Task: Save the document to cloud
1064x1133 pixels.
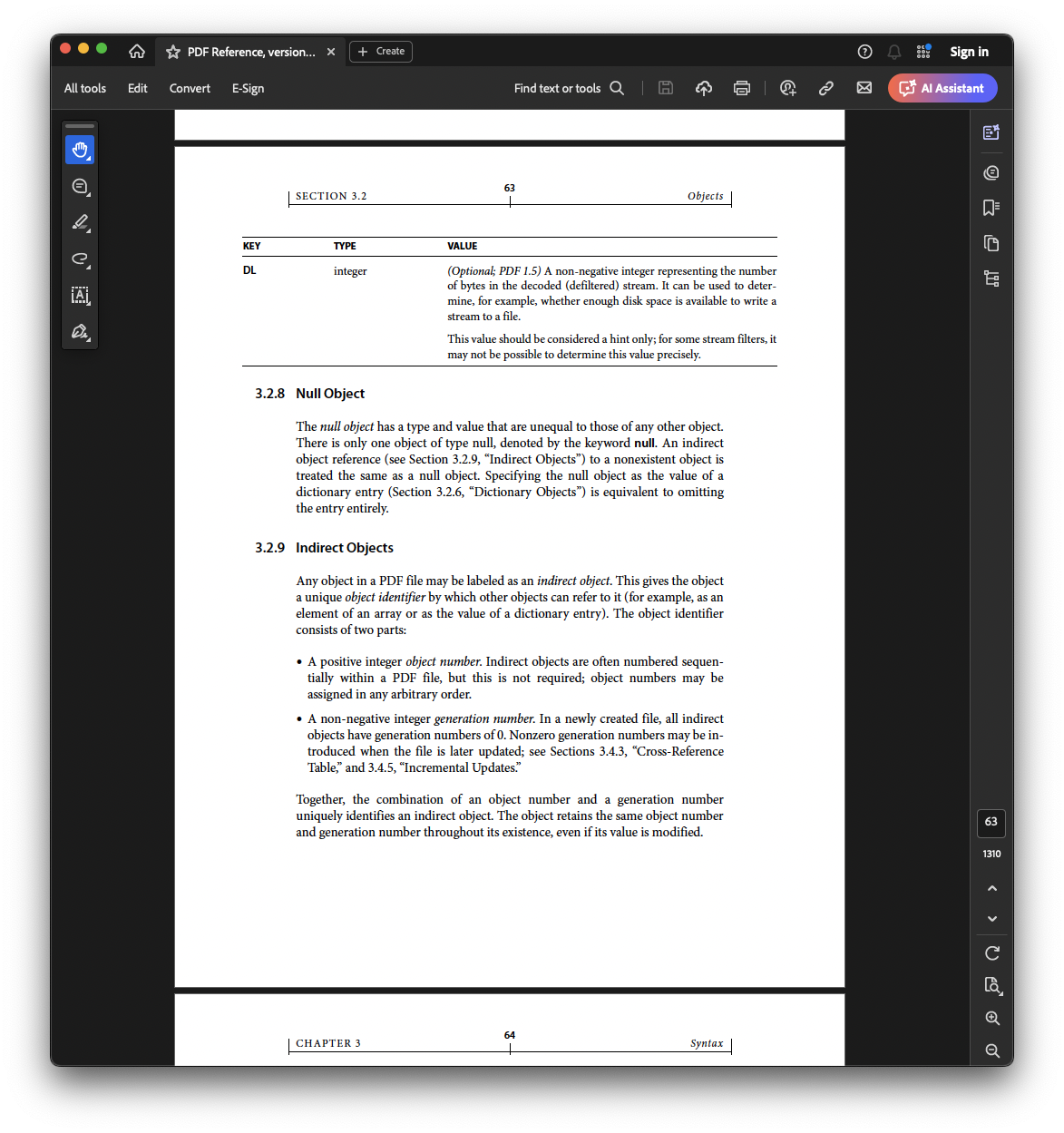Action: click(x=704, y=88)
